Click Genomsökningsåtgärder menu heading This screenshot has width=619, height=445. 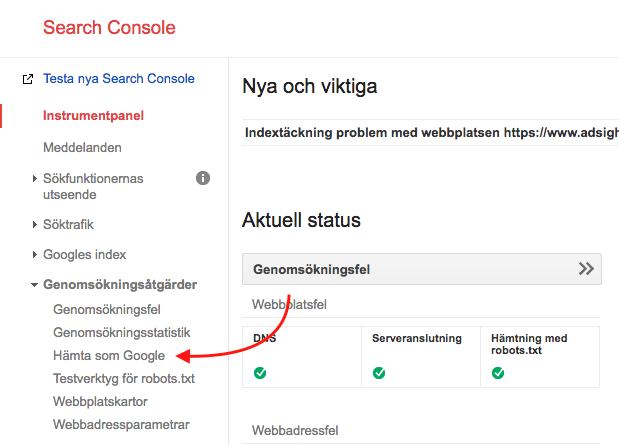tap(120, 285)
